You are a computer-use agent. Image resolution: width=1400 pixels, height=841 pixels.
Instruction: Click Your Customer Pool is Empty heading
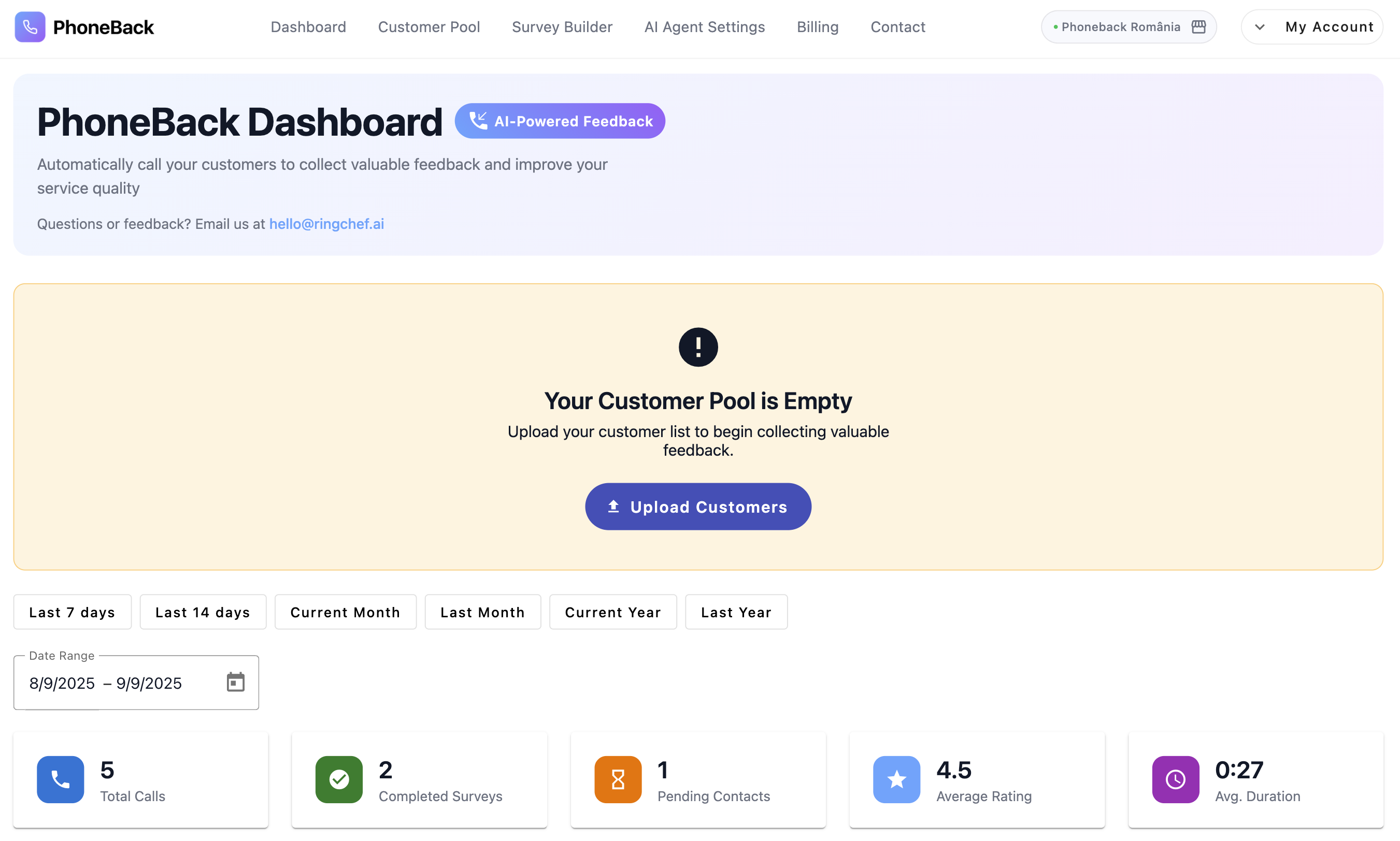[x=698, y=401]
